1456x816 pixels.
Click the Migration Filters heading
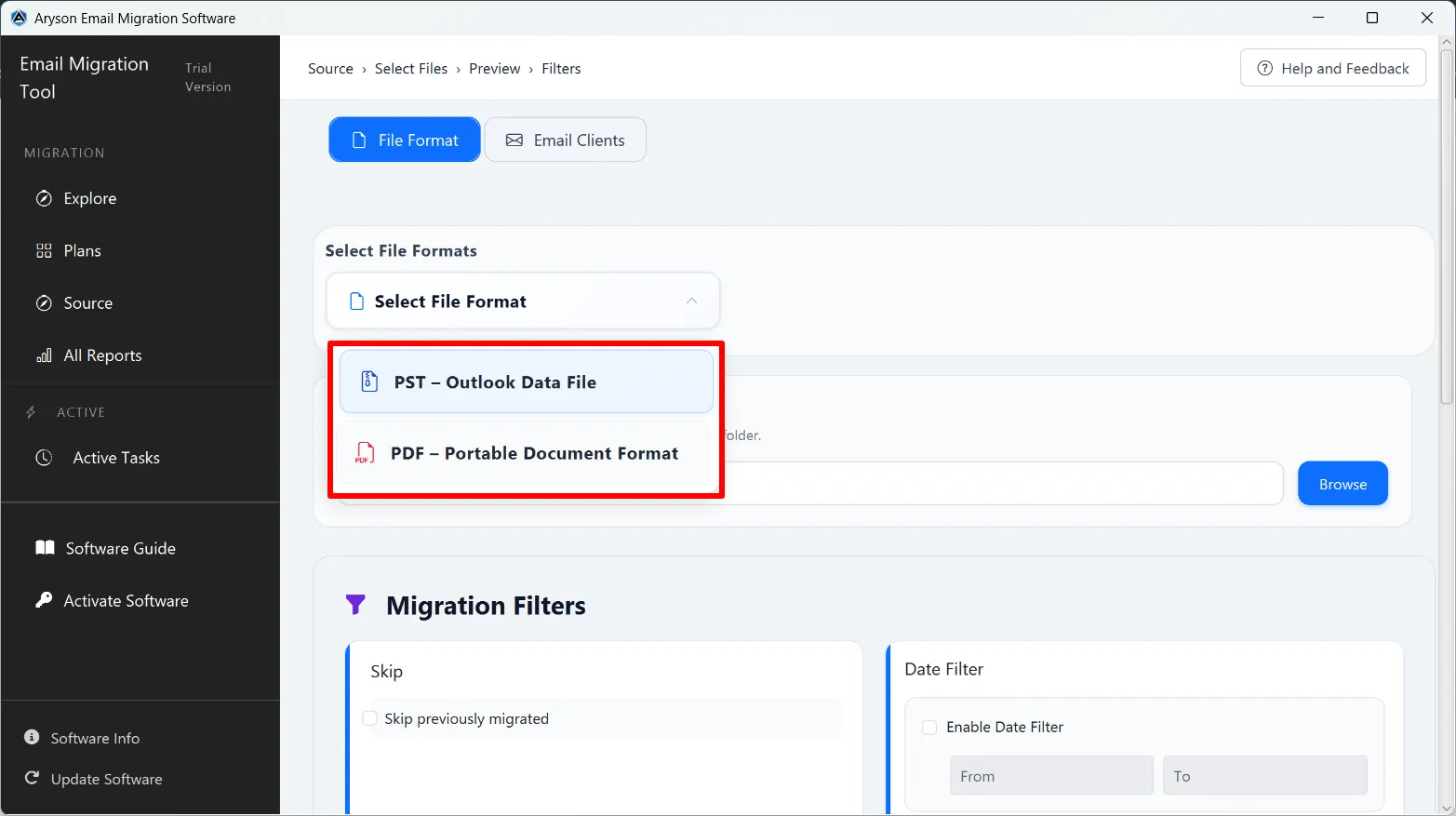(x=486, y=606)
